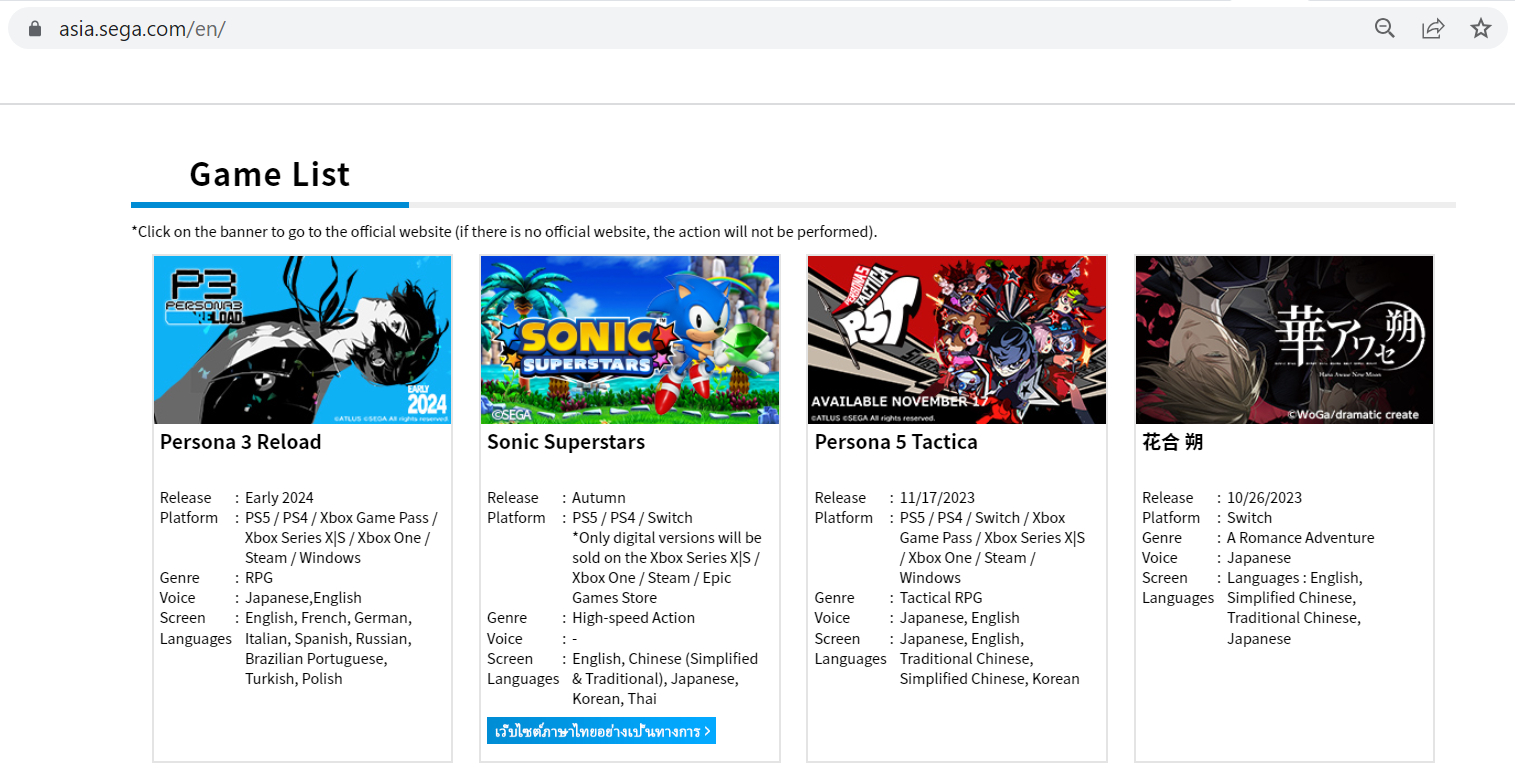Click the 花合 朔 title
This screenshot has height=775, width=1515.
pyautogui.click(x=1172, y=442)
